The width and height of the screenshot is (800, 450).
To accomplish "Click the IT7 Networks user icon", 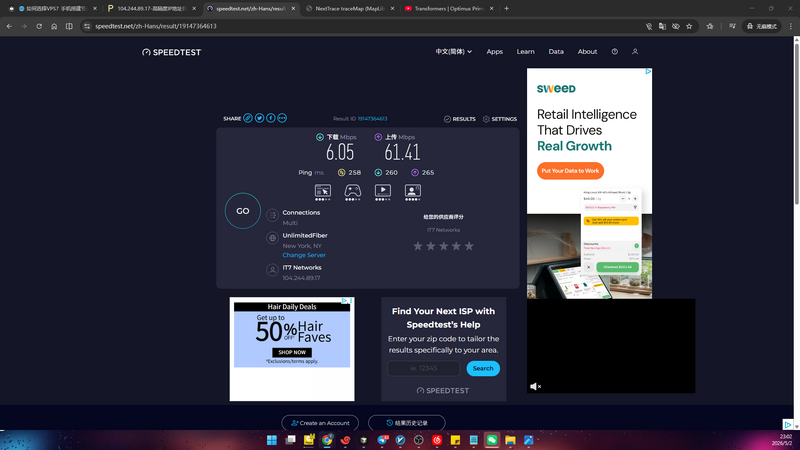I will (x=272, y=270).
